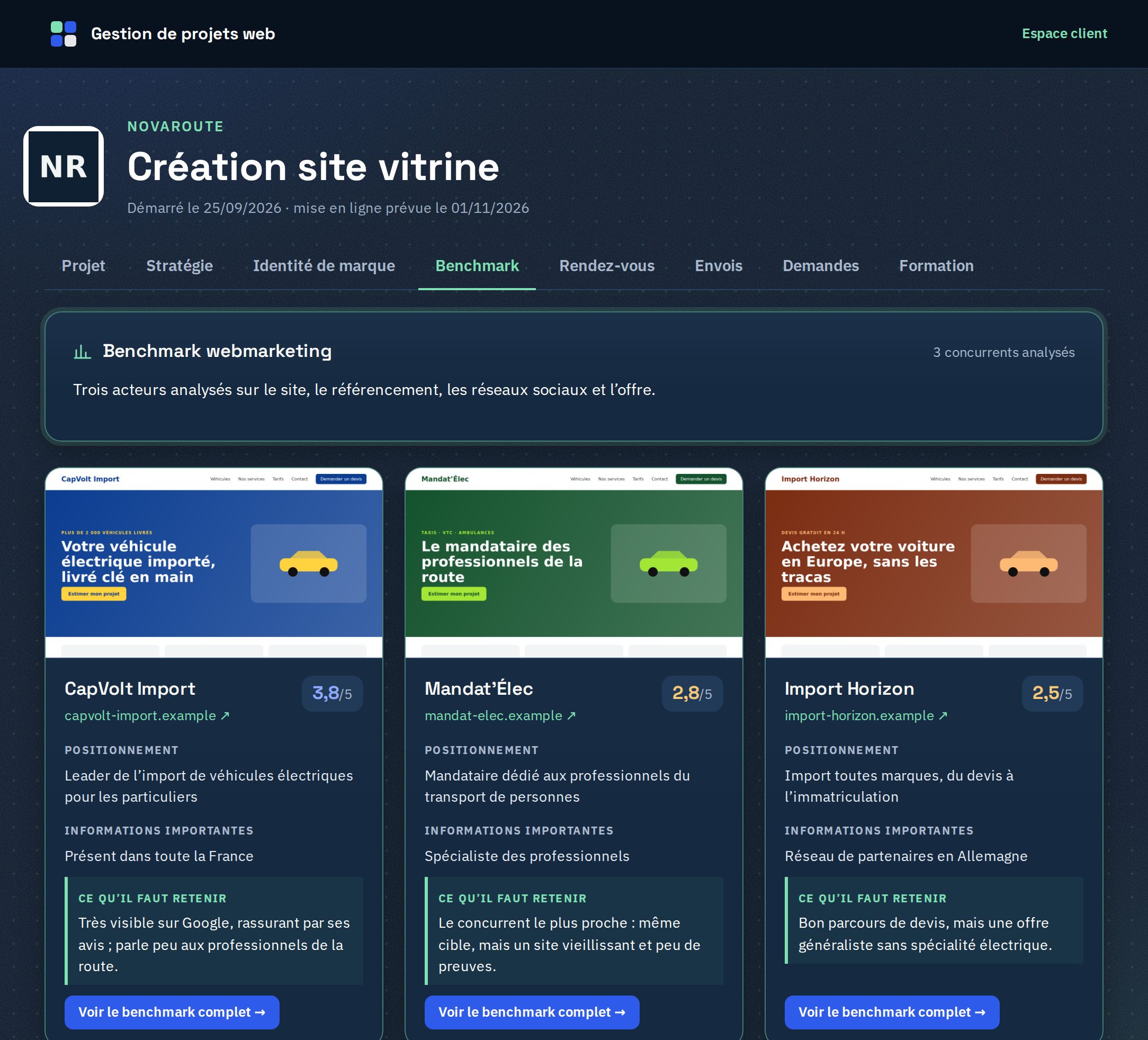
Task: View full benchmark for Import Horizon
Action: (x=892, y=1012)
